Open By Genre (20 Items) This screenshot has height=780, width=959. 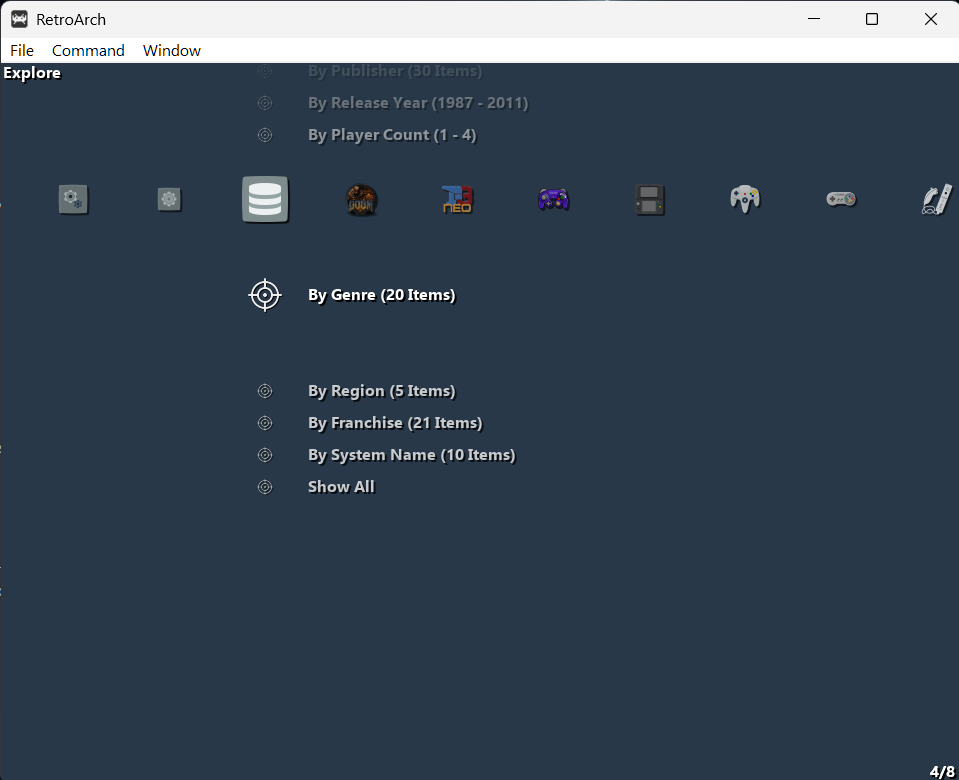pyautogui.click(x=381, y=295)
